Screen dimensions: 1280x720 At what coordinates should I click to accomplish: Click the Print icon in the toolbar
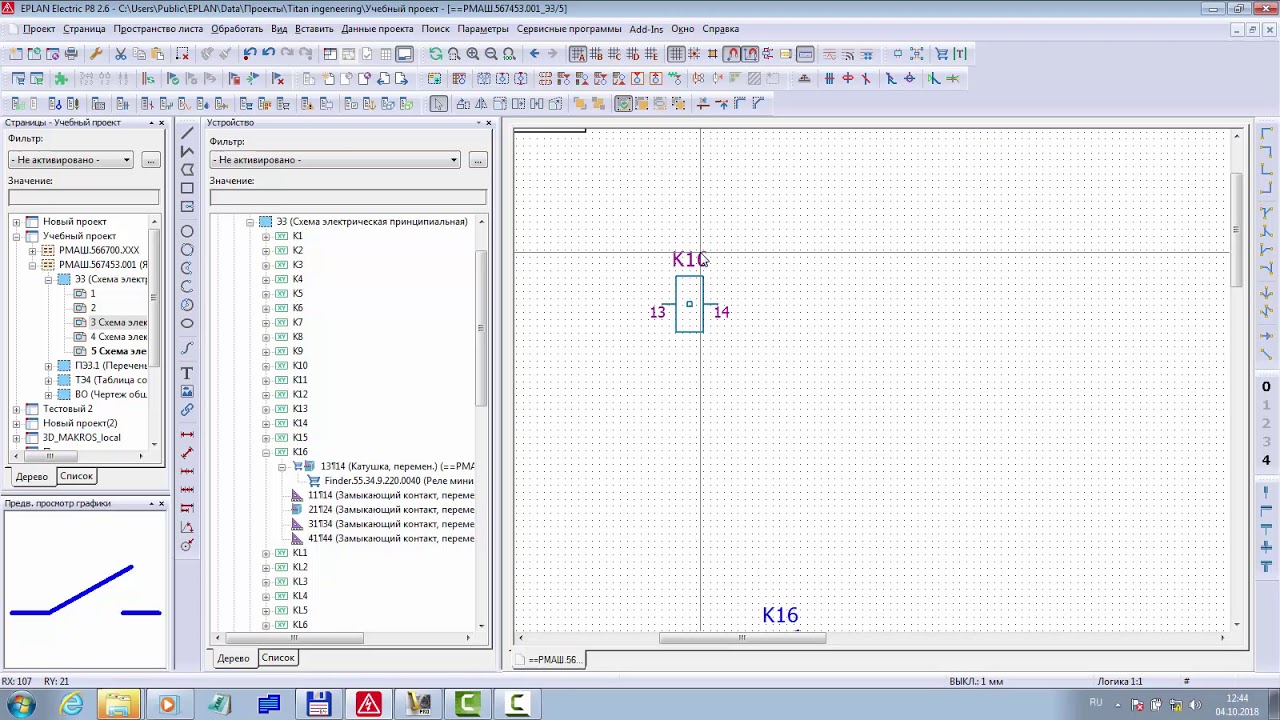coord(71,54)
